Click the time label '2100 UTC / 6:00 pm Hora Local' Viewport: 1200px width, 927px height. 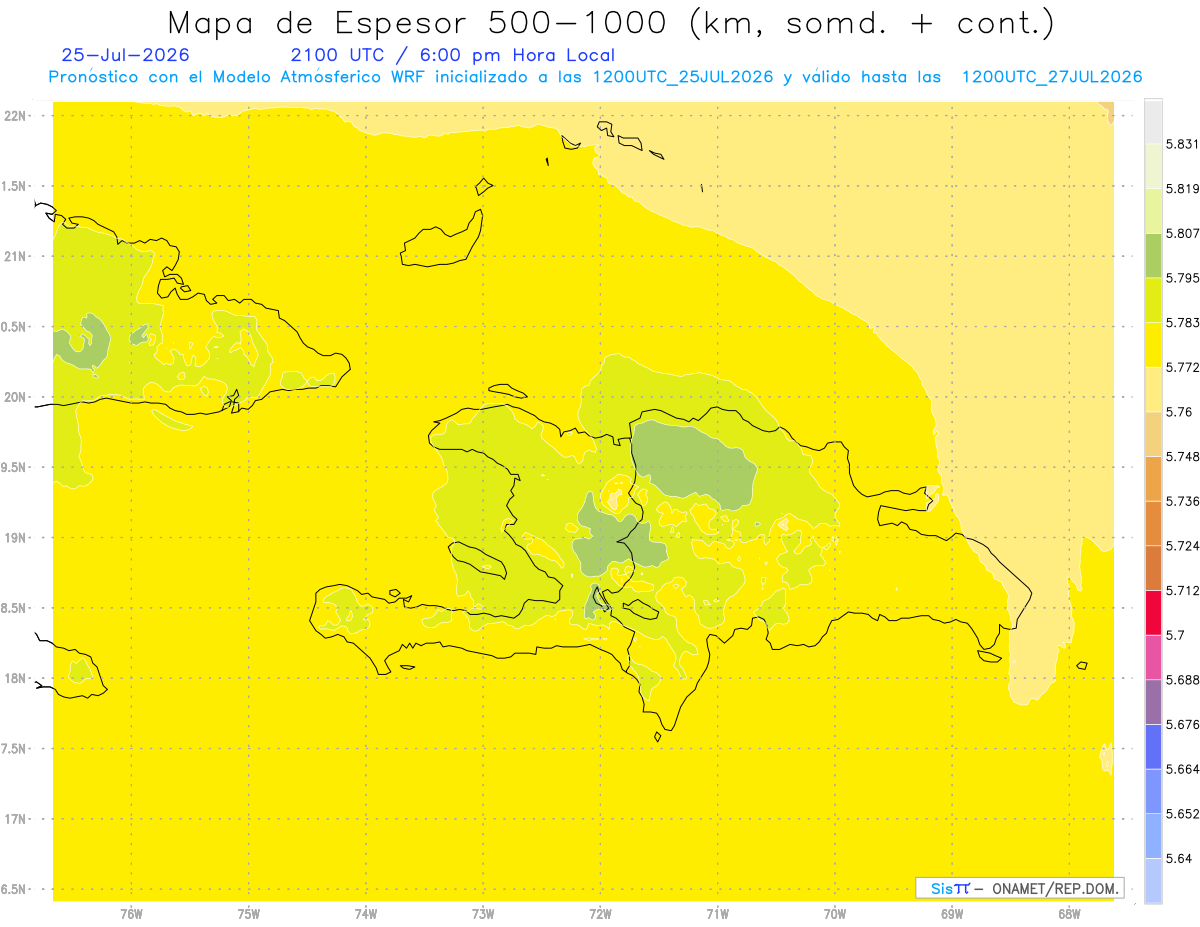click(x=453, y=55)
